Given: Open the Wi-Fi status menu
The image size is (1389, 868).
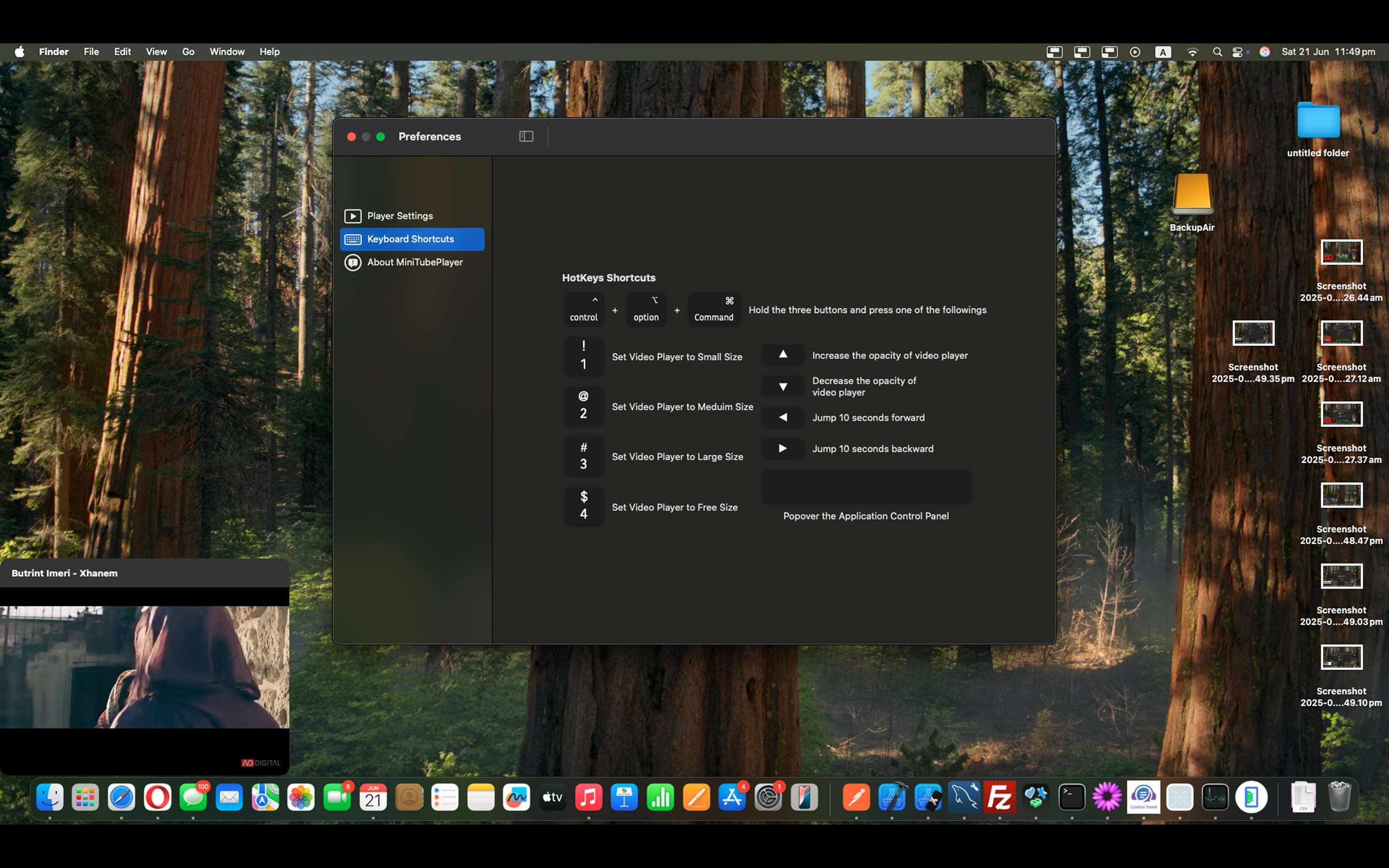Looking at the screenshot, I should (x=1192, y=52).
